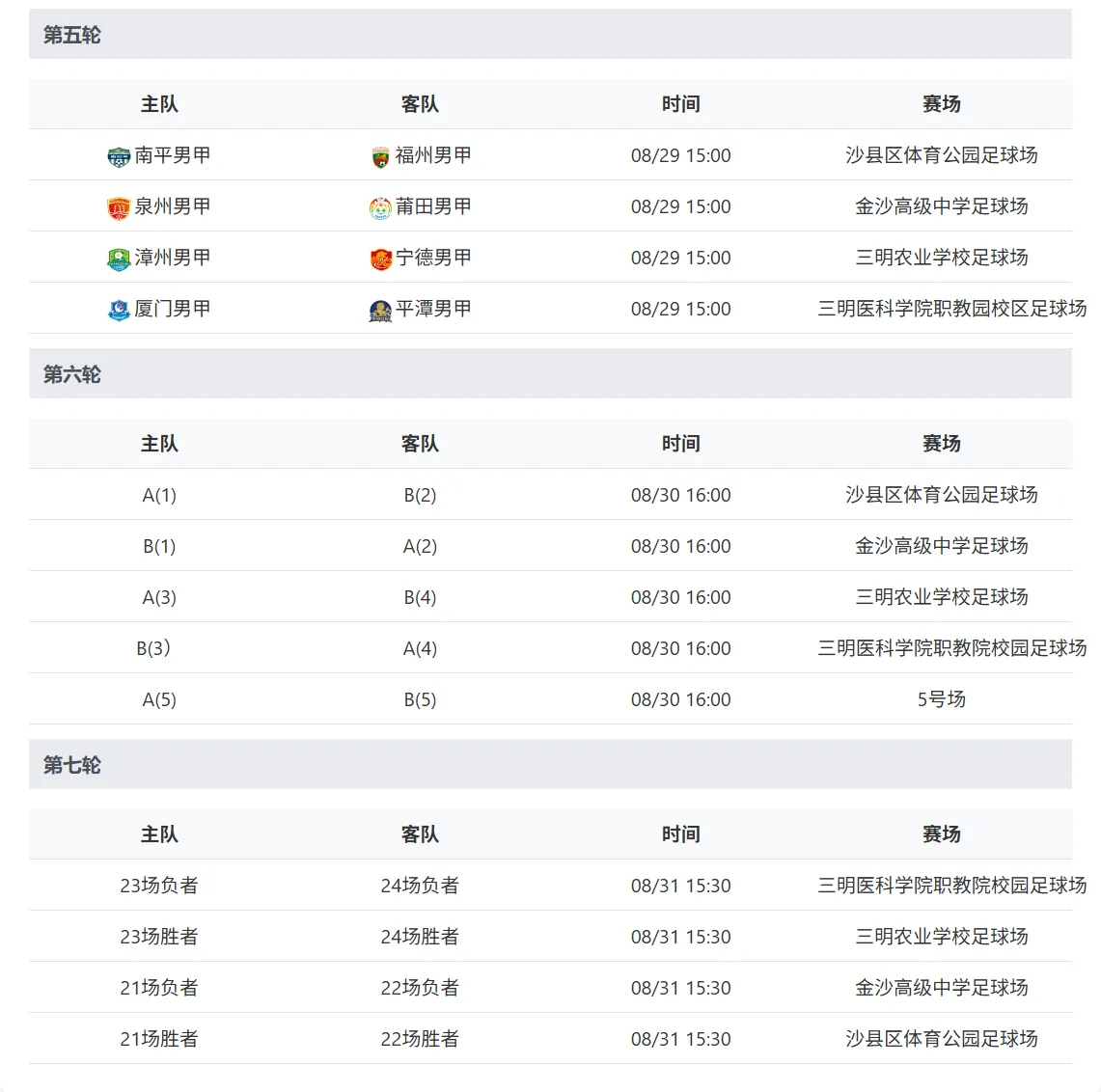
Task: Click 主队 header in 第六轮 table
Action: pyautogui.click(x=159, y=444)
